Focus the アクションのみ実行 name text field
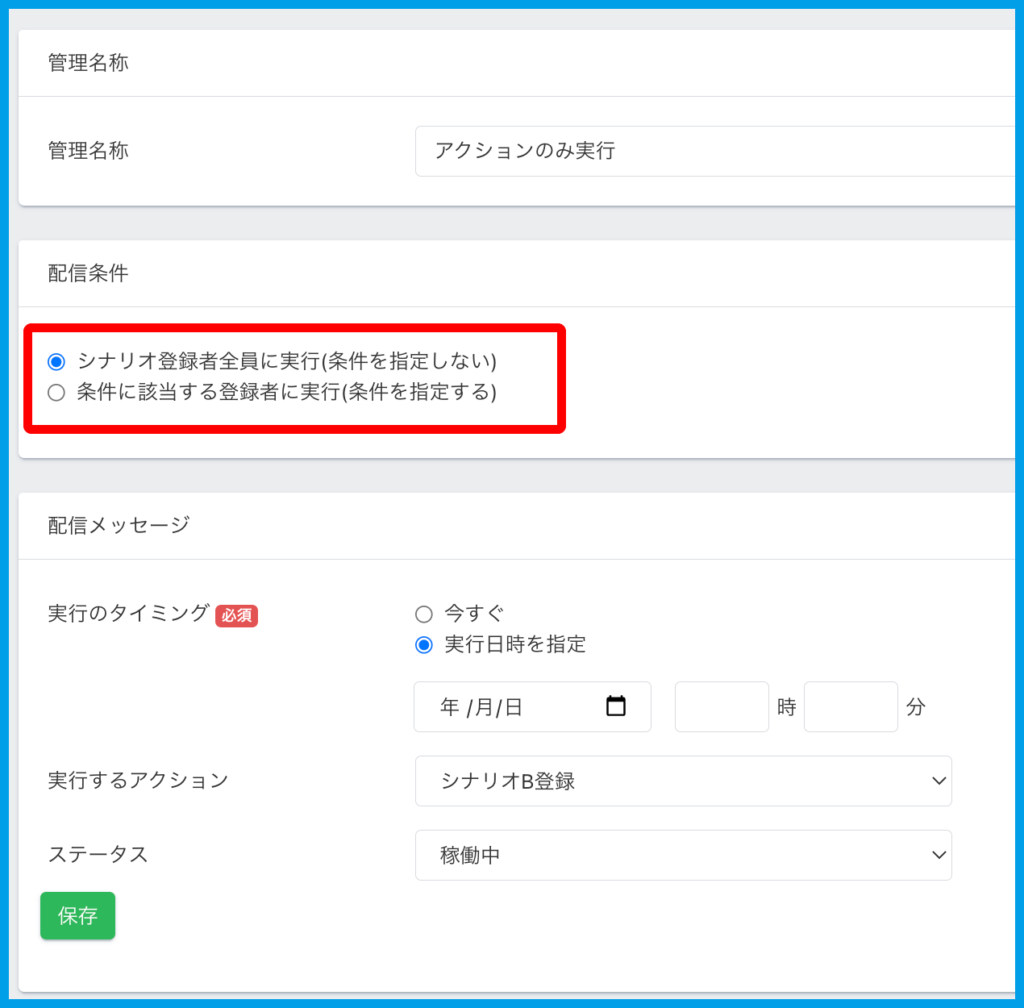This screenshot has height=1008, width=1024. pyautogui.click(x=714, y=151)
